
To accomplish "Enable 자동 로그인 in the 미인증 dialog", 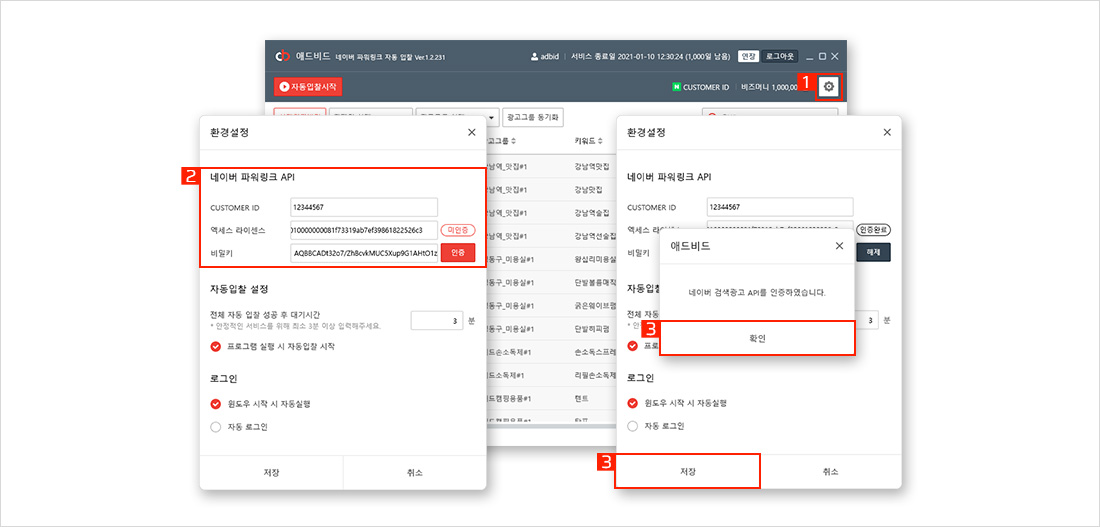I will [x=215, y=427].
